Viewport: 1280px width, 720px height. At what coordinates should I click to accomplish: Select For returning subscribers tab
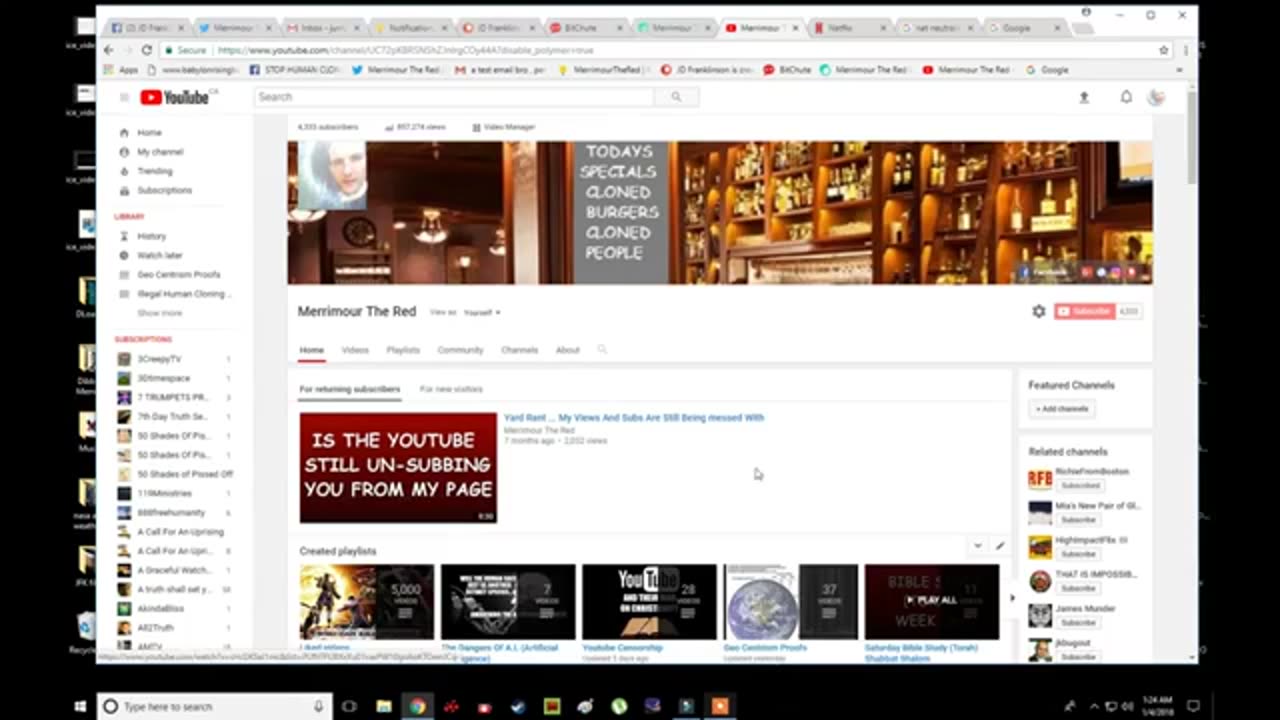pyautogui.click(x=350, y=389)
